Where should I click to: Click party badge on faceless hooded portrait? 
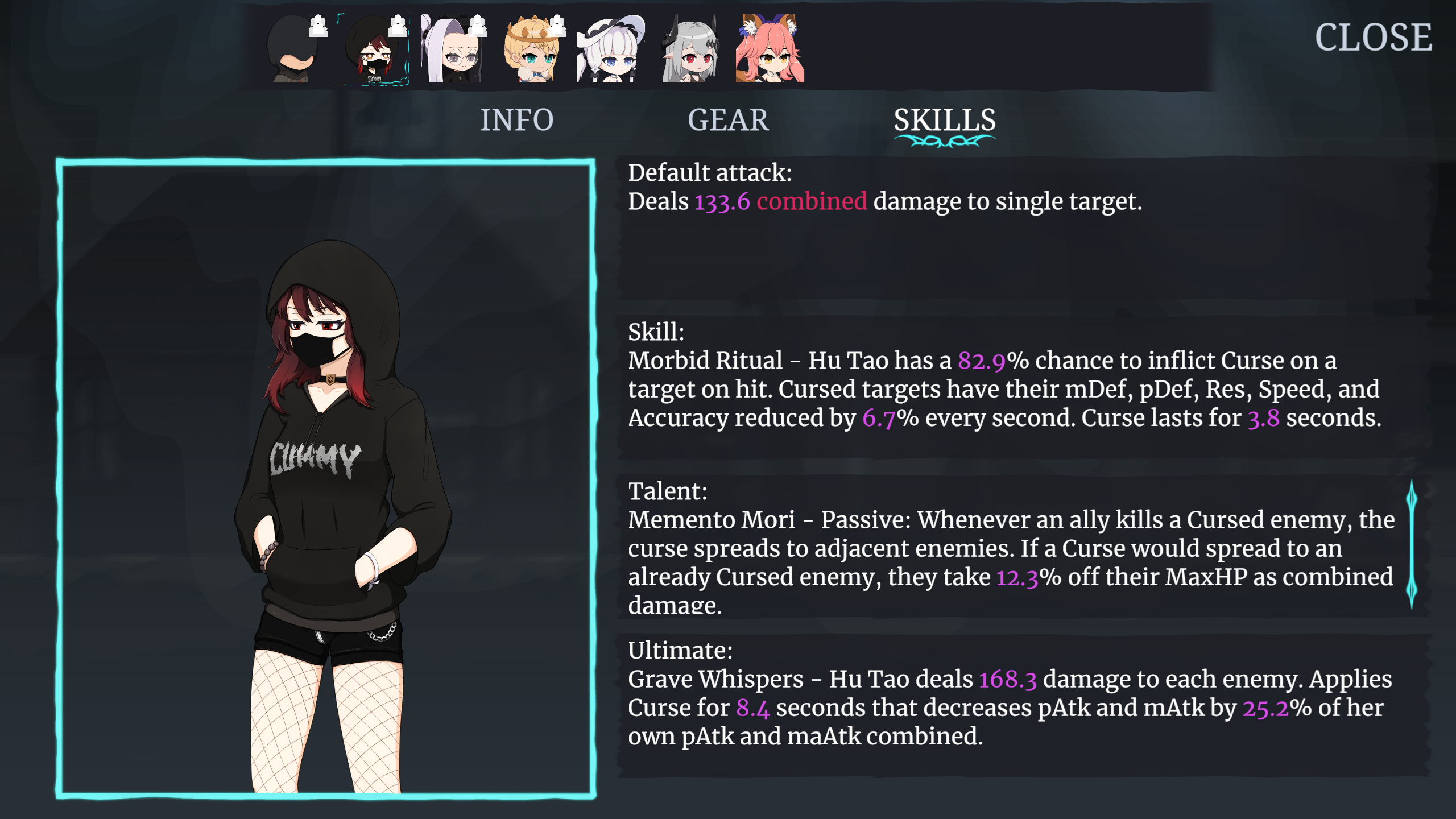[318, 26]
